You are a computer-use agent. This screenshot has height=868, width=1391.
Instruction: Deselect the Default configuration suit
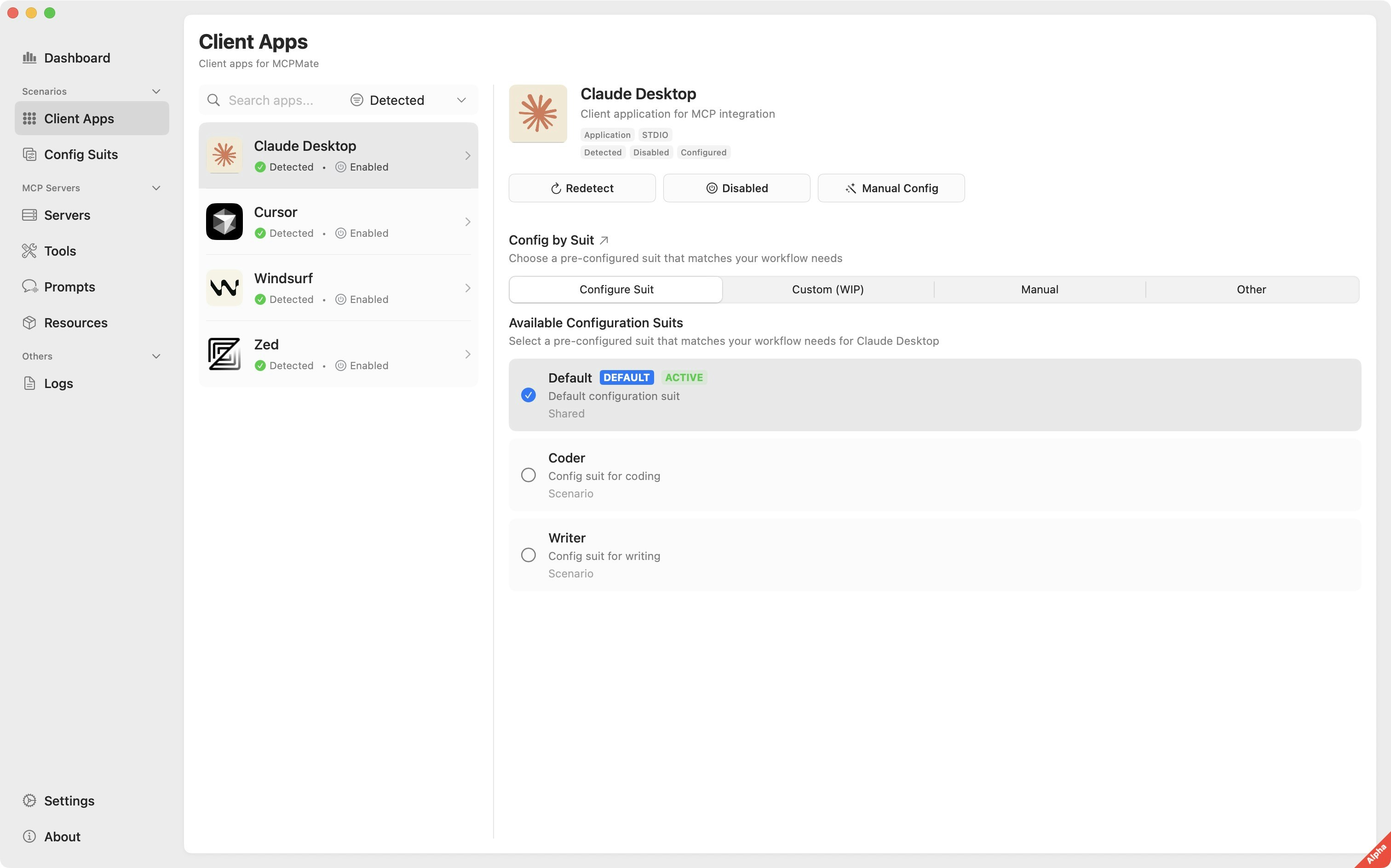click(528, 395)
